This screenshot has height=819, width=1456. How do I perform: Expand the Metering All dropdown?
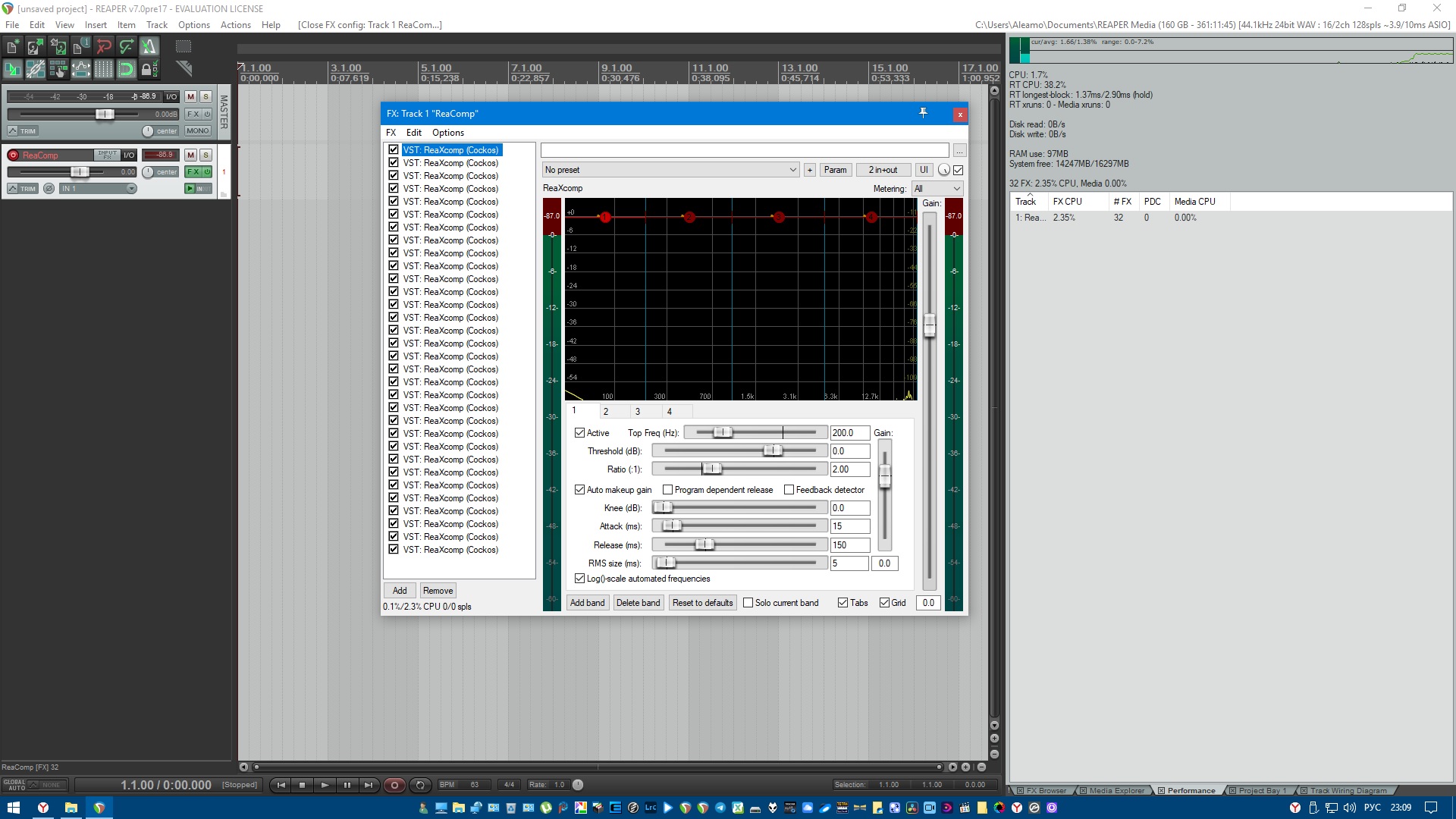(937, 189)
